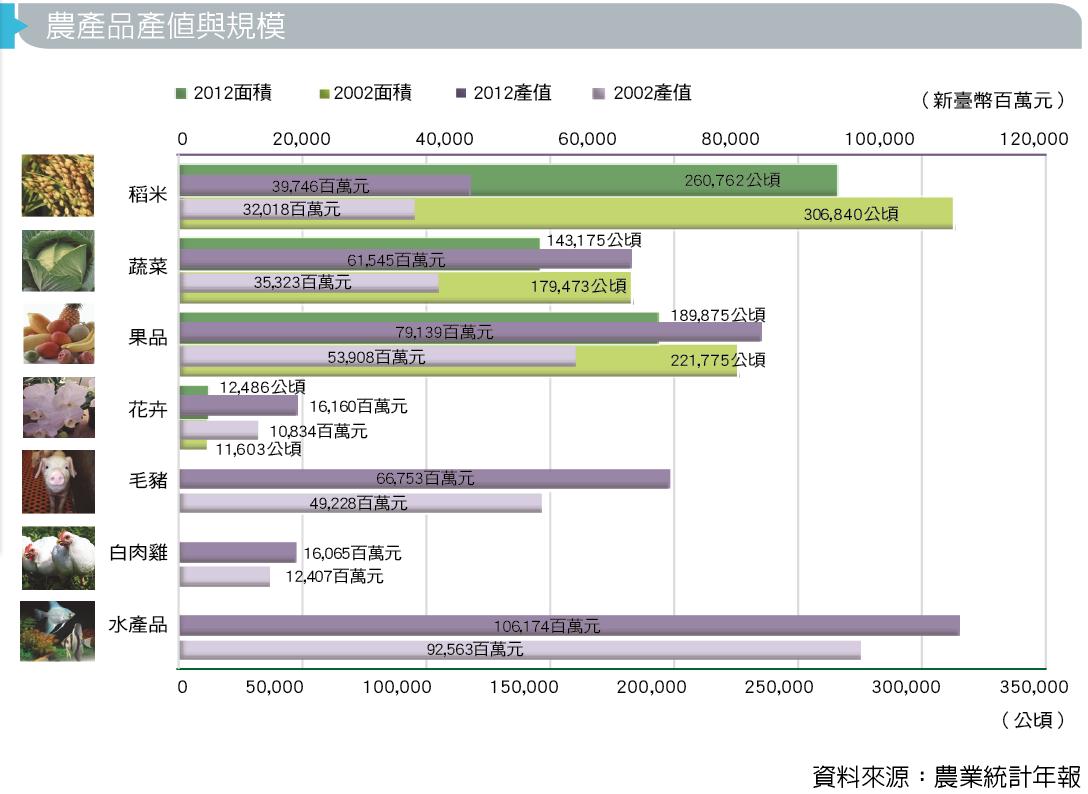Toggle the 2002產值 light purple legend marker
This screenshot has width=1088, height=794.
(599, 93)
